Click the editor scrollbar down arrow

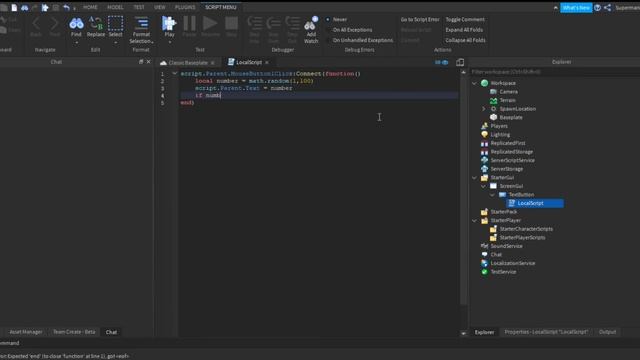[463, 333]
